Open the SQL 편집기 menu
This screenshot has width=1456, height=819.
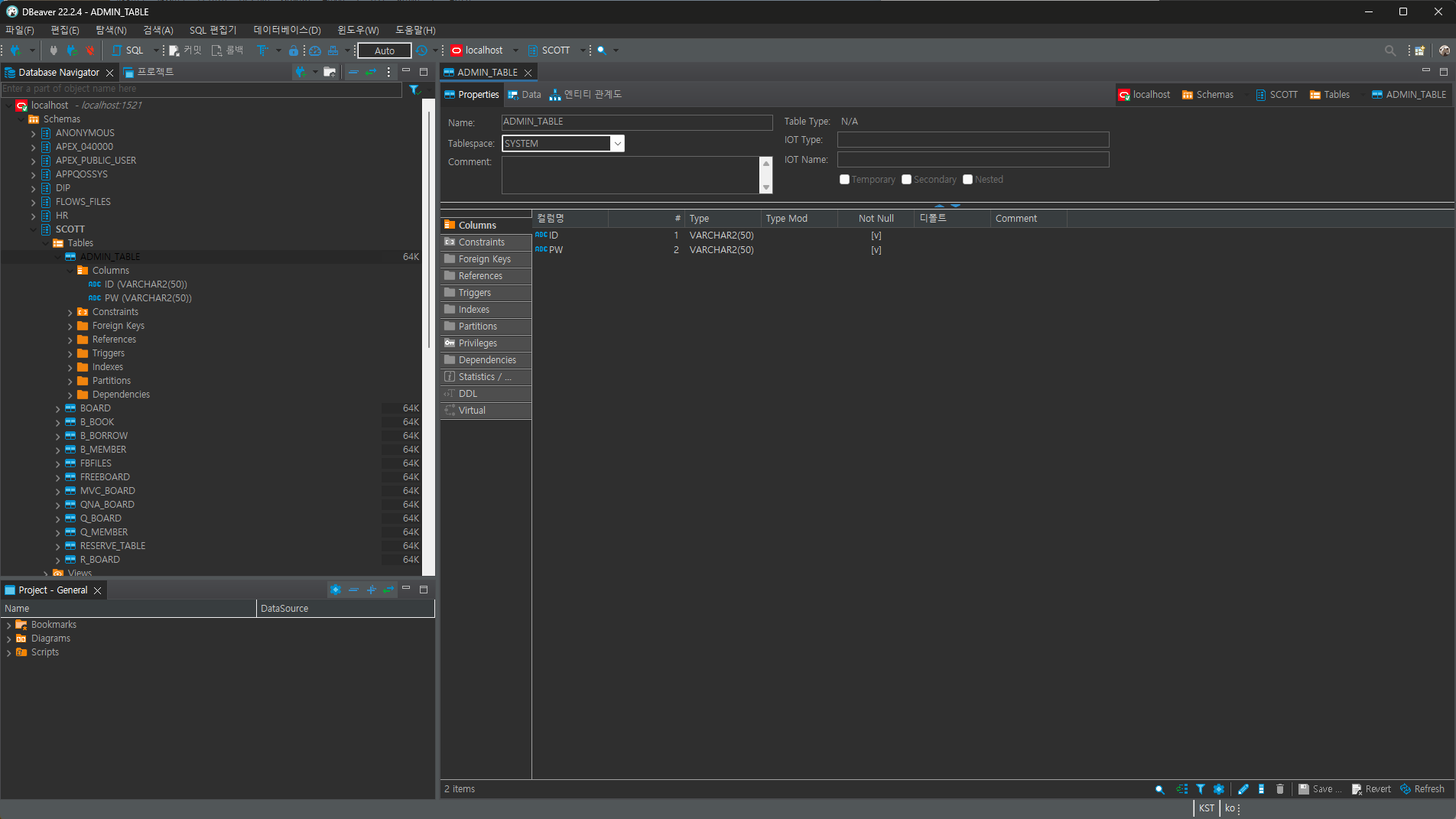(213, 30)
